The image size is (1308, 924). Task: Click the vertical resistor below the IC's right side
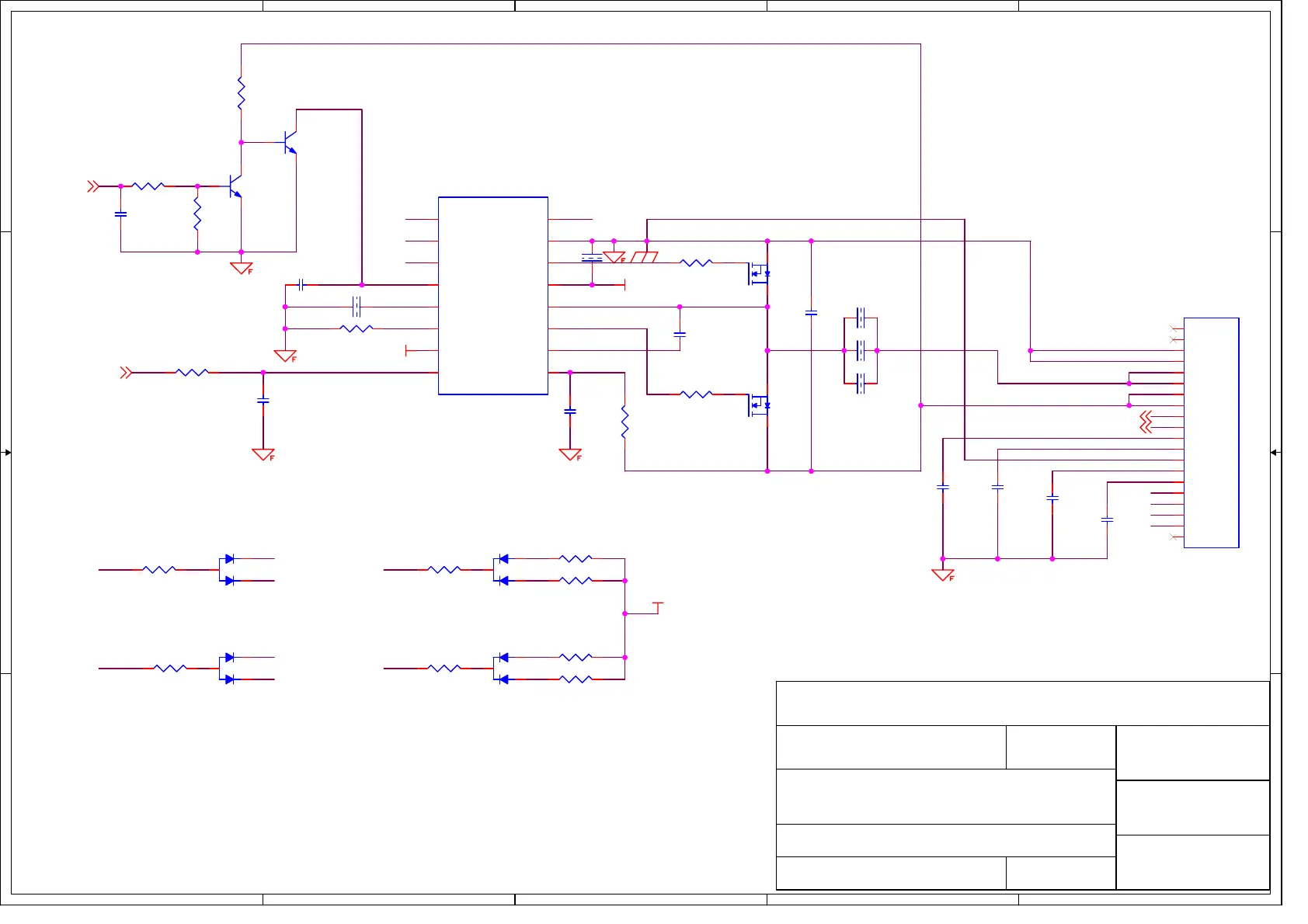(624, 422)
